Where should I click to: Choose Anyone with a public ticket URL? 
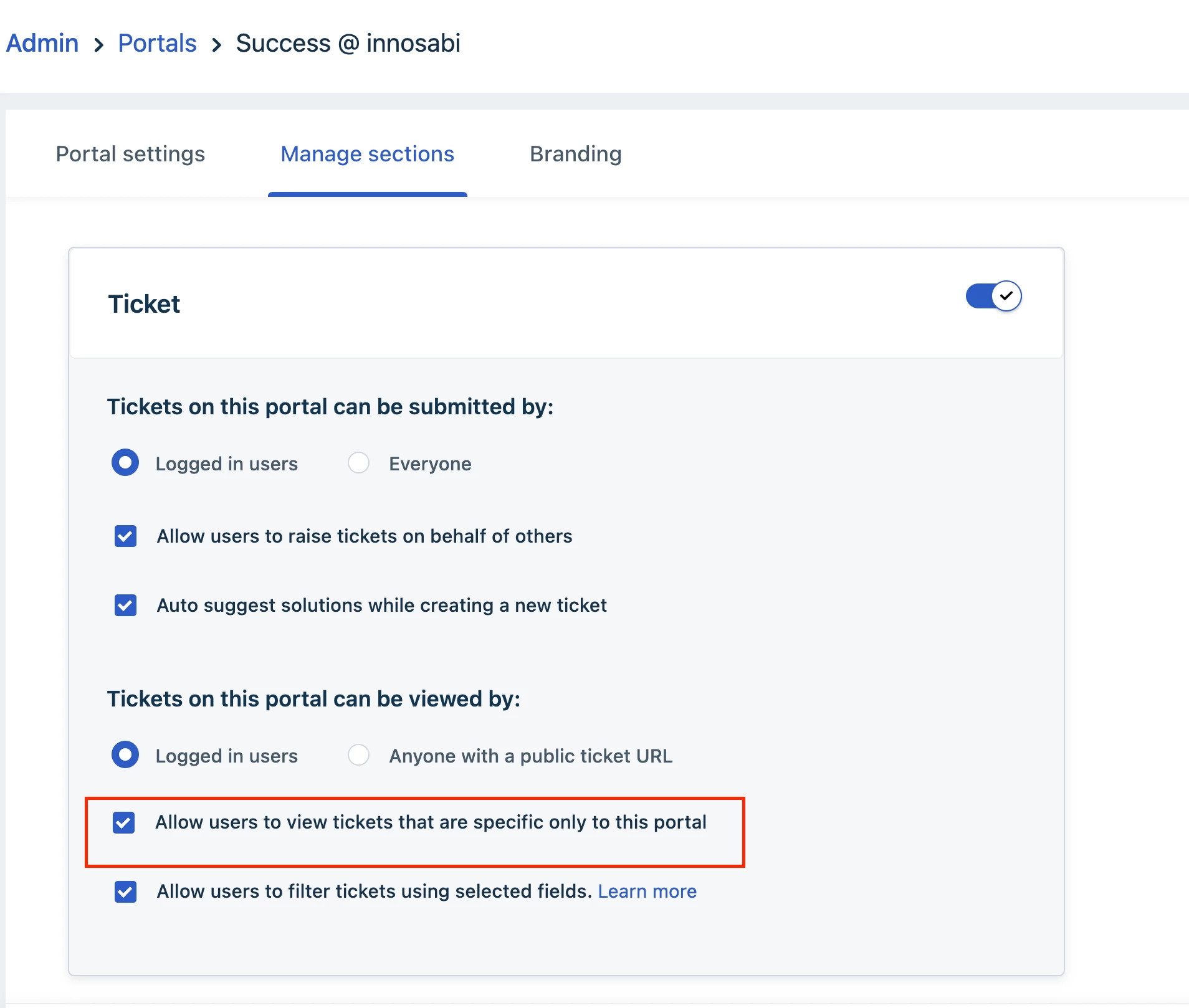point(358,755)
